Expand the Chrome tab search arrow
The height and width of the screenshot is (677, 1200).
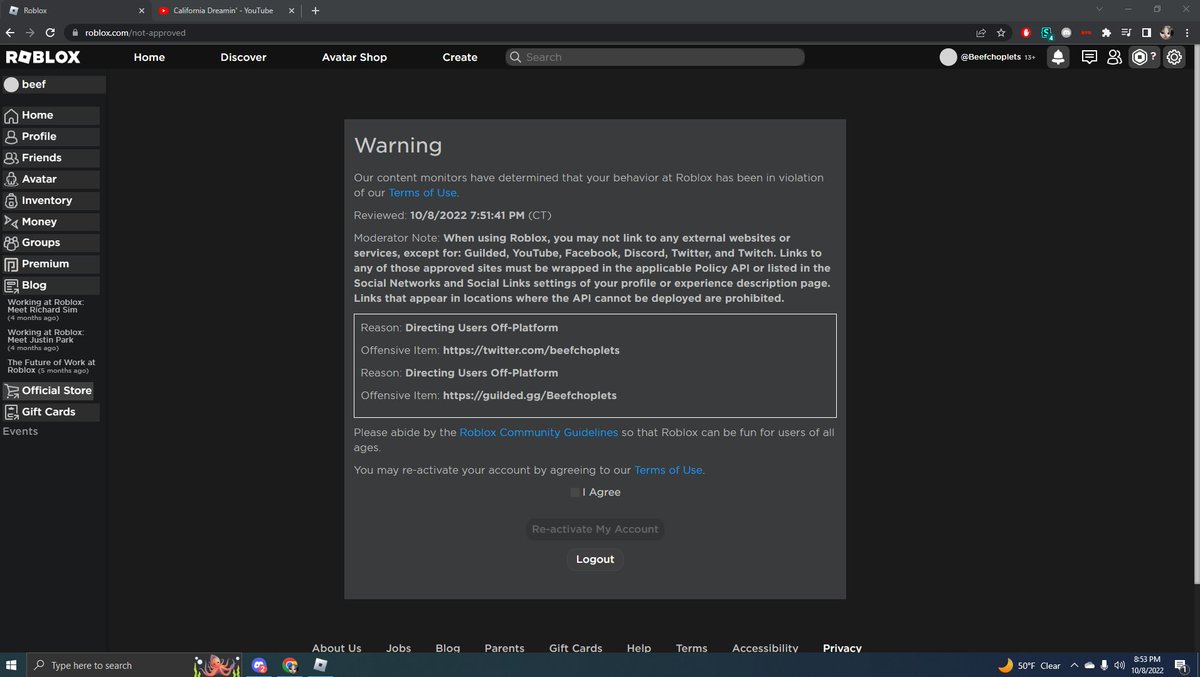[x=1100, y=10]
